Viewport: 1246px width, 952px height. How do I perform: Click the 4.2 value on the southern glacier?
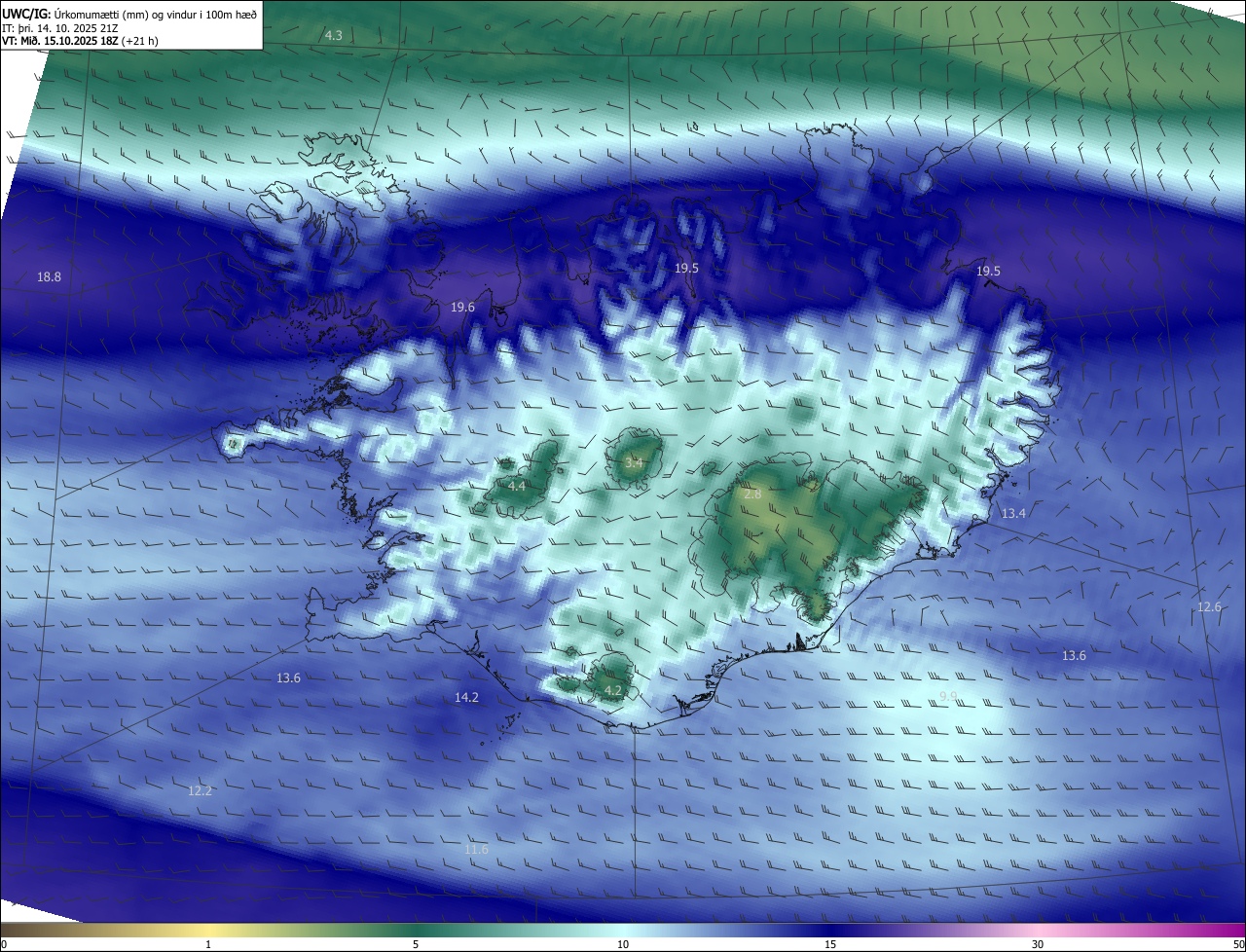pos(613,691)
